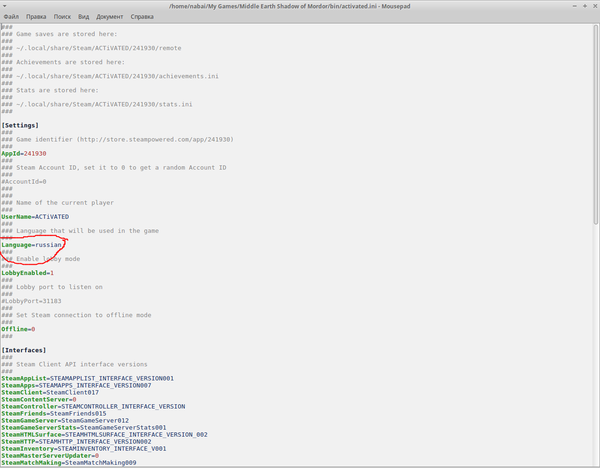Click the commented #AccountId=0 line
This screenshot has height=468, width=600.
tap(24, 181)
